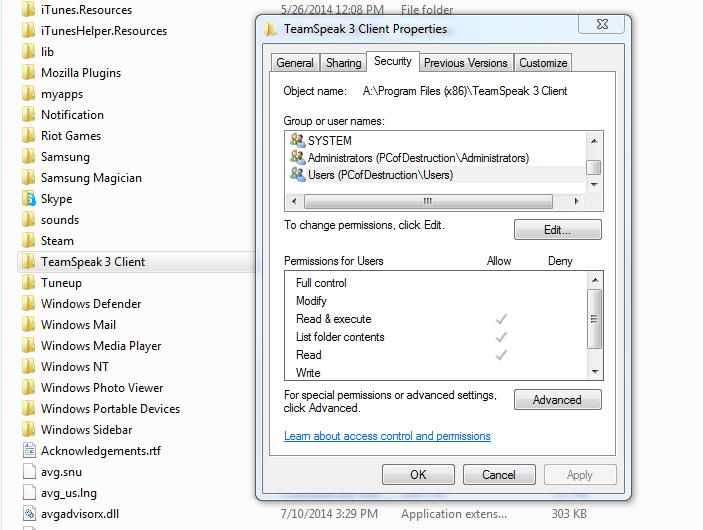Click the Notification folder icon

29,115
